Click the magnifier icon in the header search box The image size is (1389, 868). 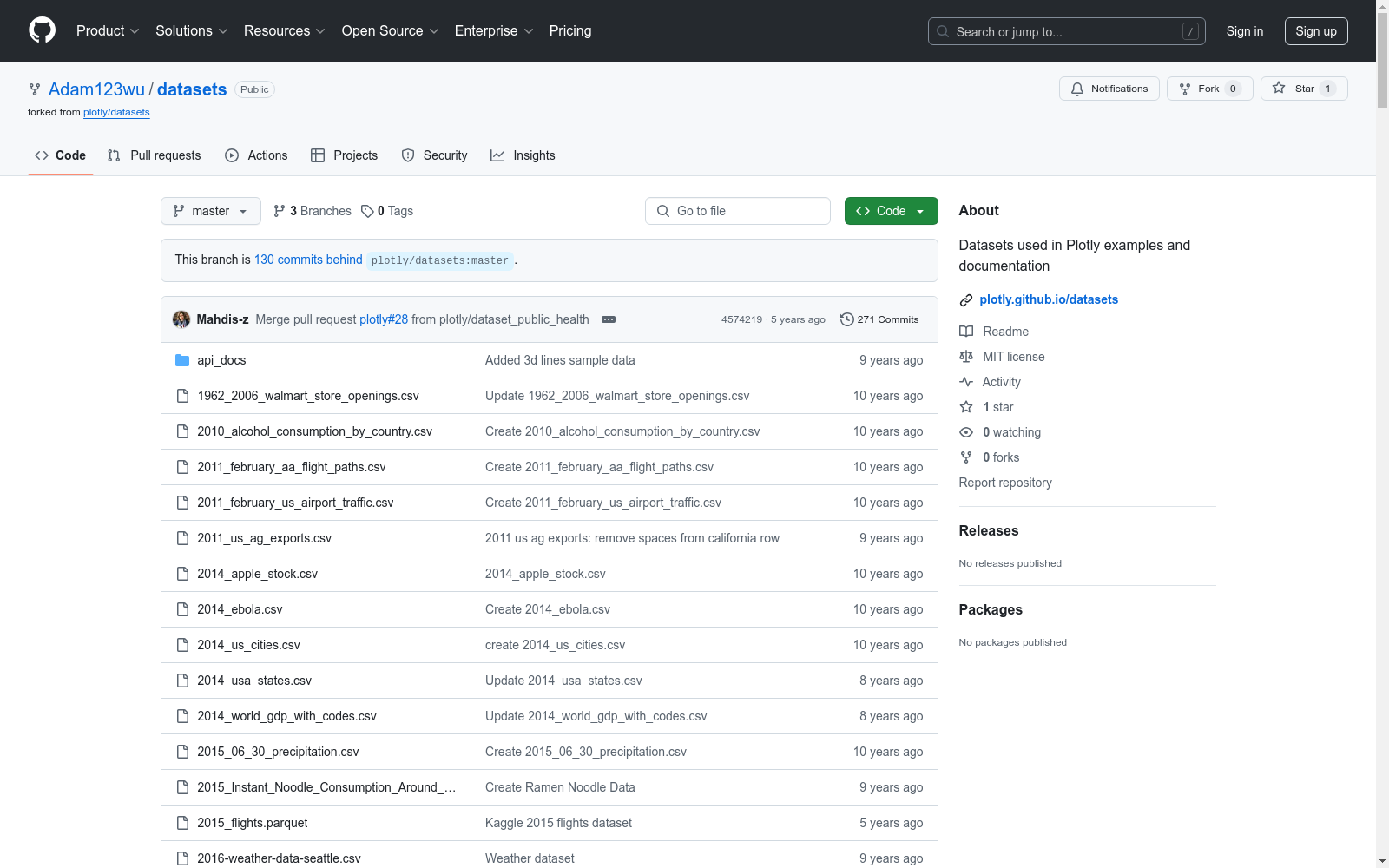point(943,31)
